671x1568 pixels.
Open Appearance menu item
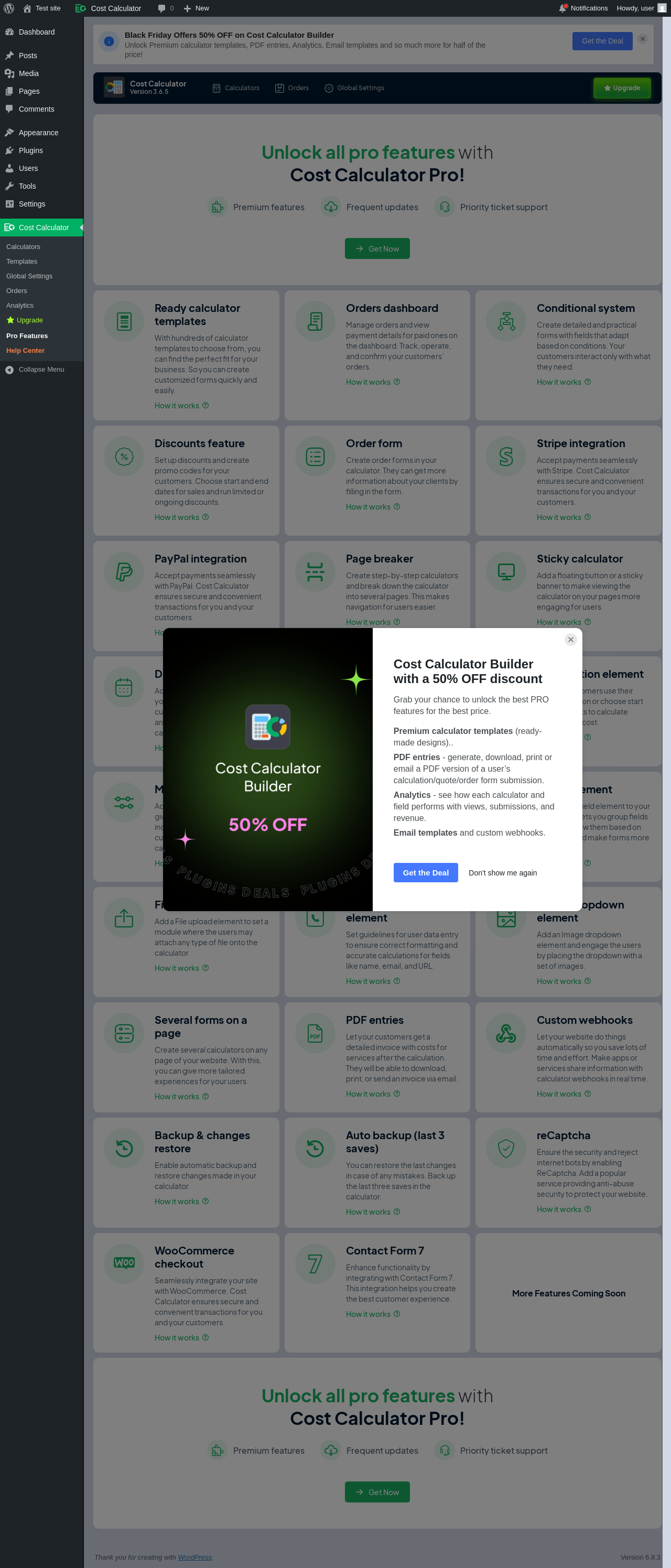coord(41,133)
